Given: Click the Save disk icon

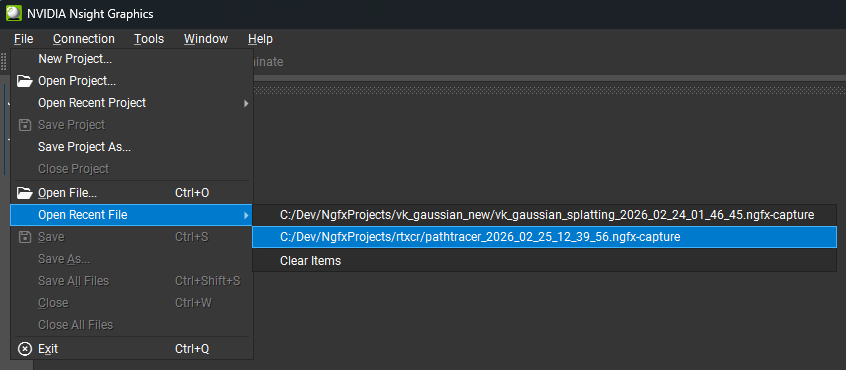Looking at the screenshot, I should 25,237.
